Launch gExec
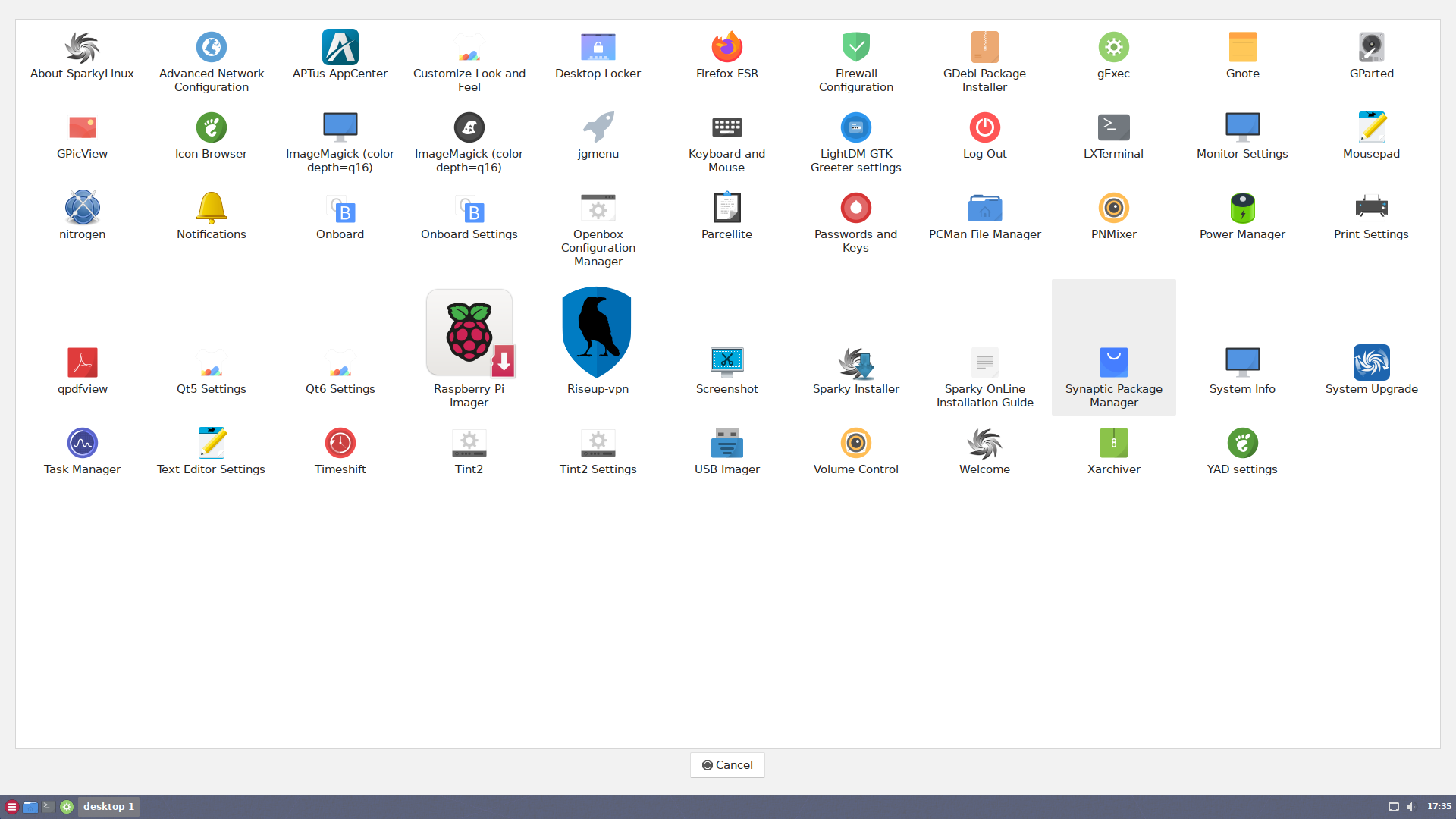This screenshot has width=1456, height=819. (1113, 55)
